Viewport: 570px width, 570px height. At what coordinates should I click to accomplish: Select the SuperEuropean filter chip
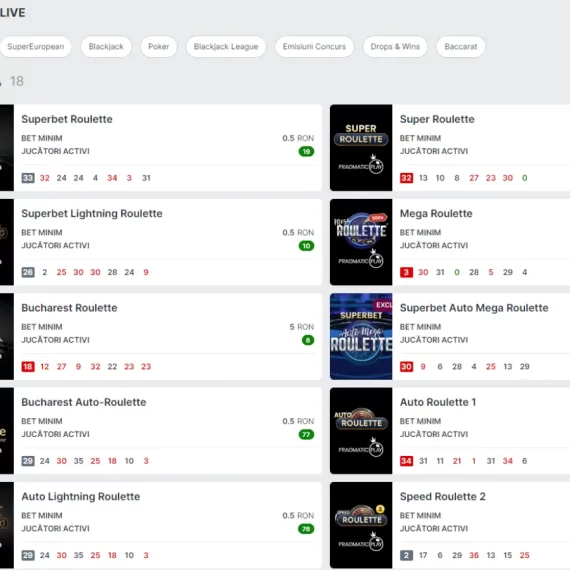point(35,47)
